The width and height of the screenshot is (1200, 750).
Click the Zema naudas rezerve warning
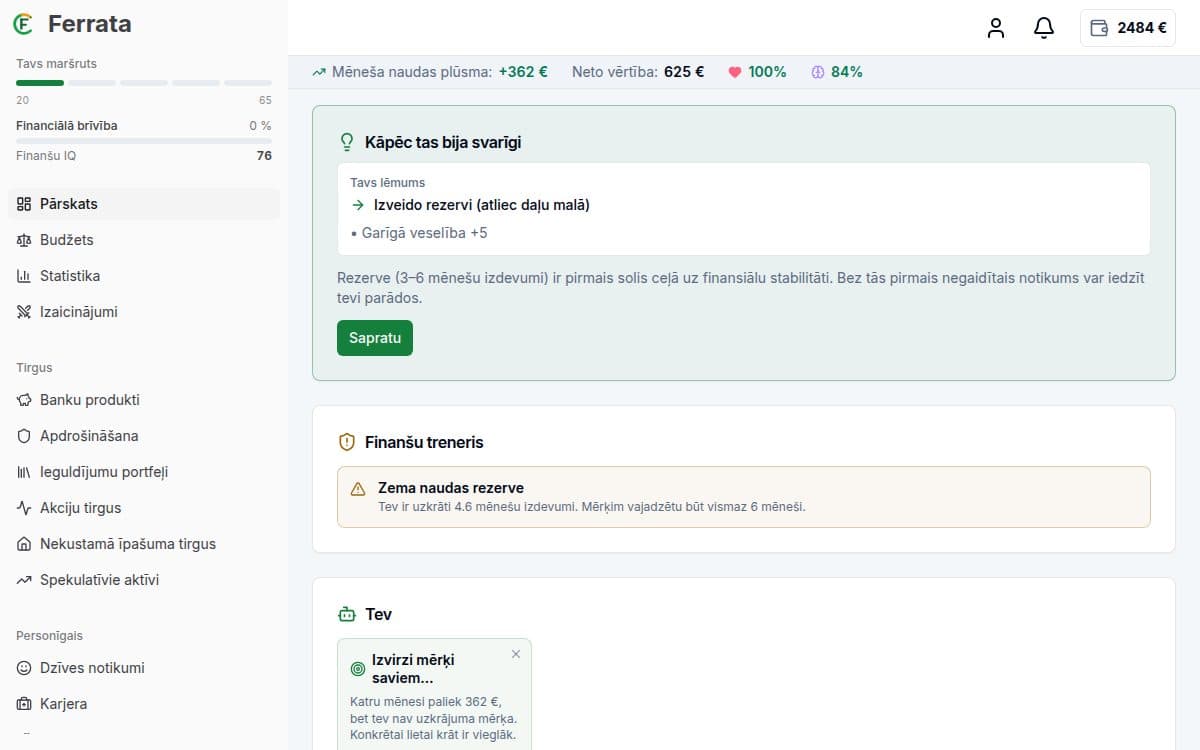coord(744,497)
